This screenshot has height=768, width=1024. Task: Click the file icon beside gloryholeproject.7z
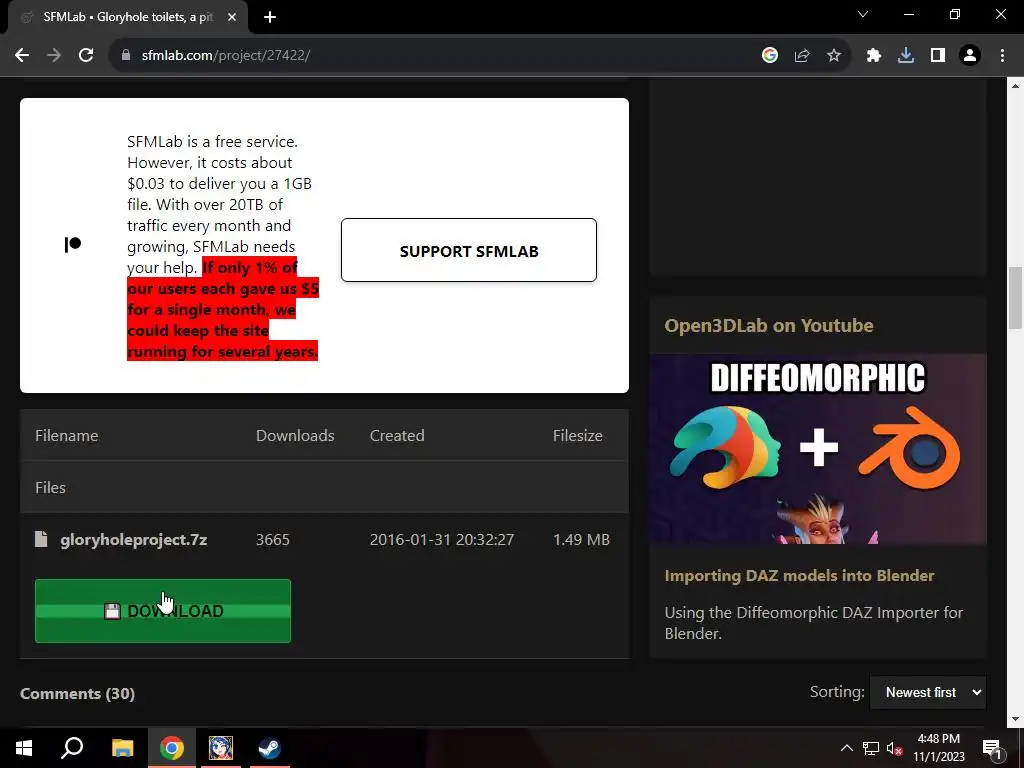[x=41, y=539]
